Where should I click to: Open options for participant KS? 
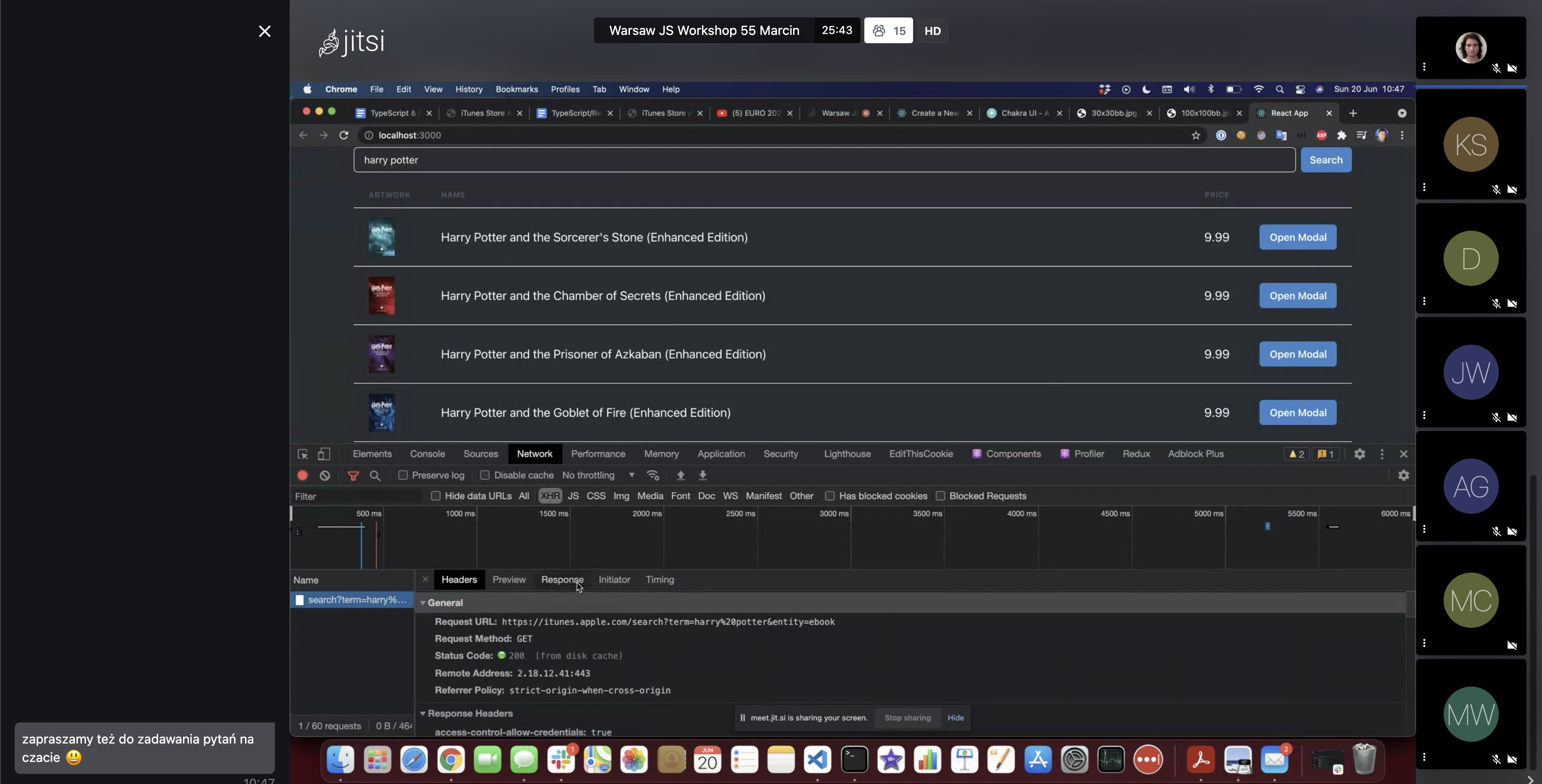(1425, 187)
